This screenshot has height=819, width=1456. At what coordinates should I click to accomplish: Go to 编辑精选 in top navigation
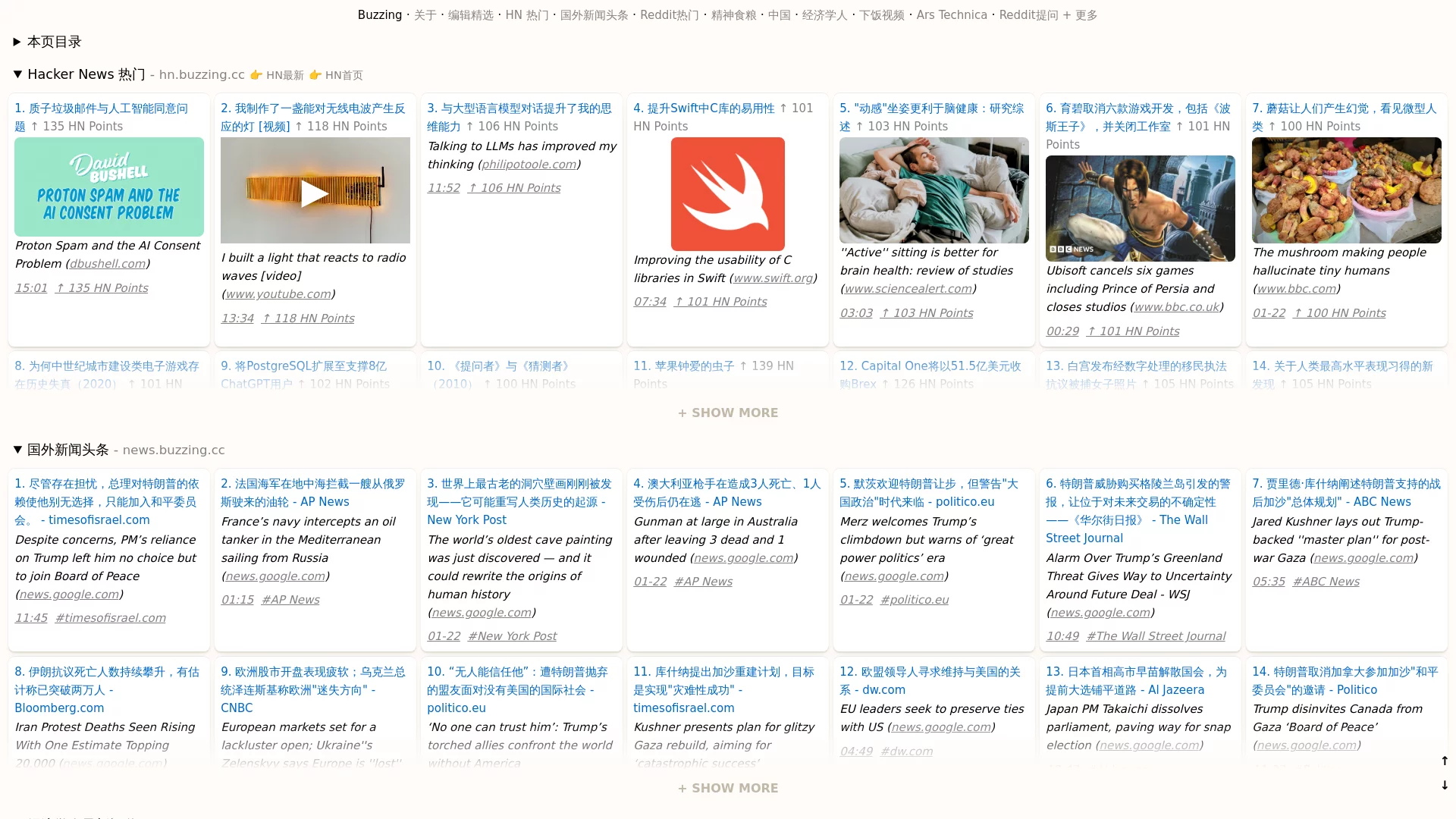pos(470,15)
